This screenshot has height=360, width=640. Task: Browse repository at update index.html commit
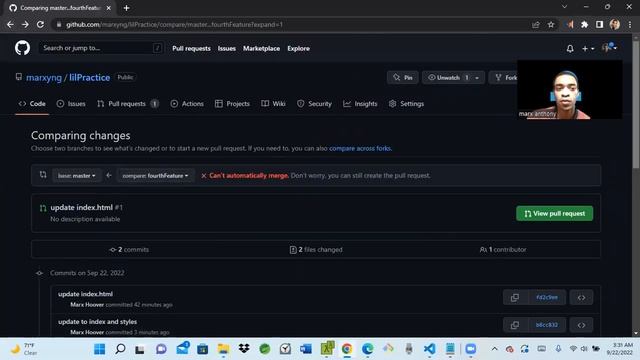tap(581, 298)
